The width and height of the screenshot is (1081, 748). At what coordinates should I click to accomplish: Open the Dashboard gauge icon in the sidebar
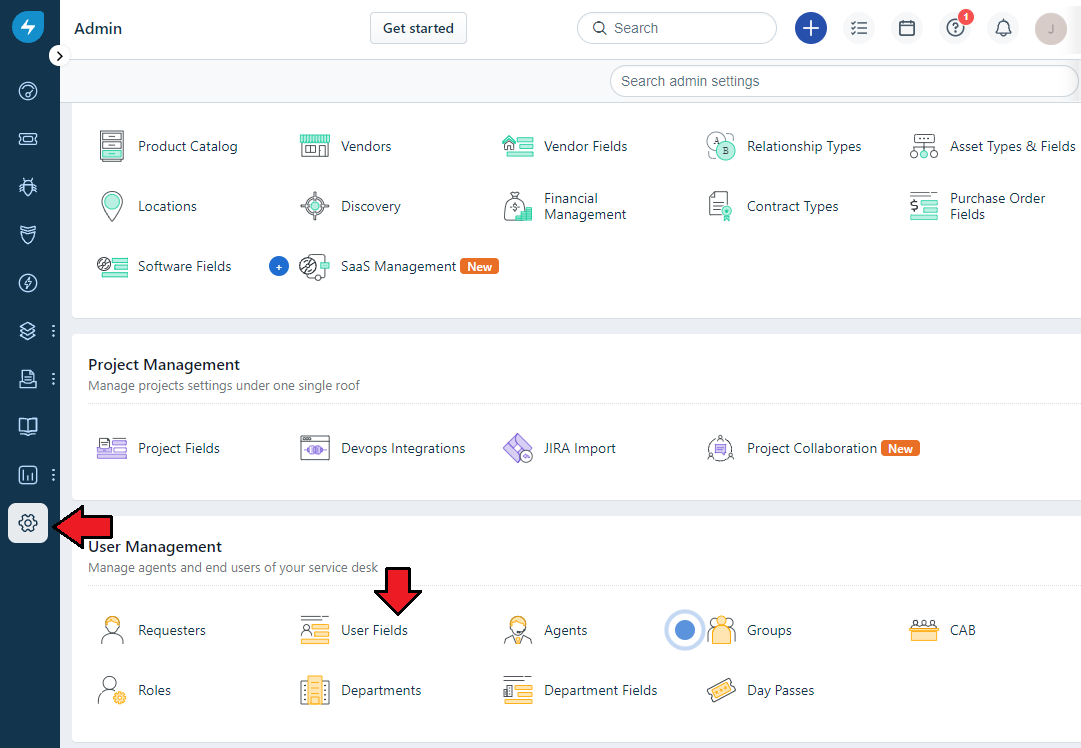[28, 91]
